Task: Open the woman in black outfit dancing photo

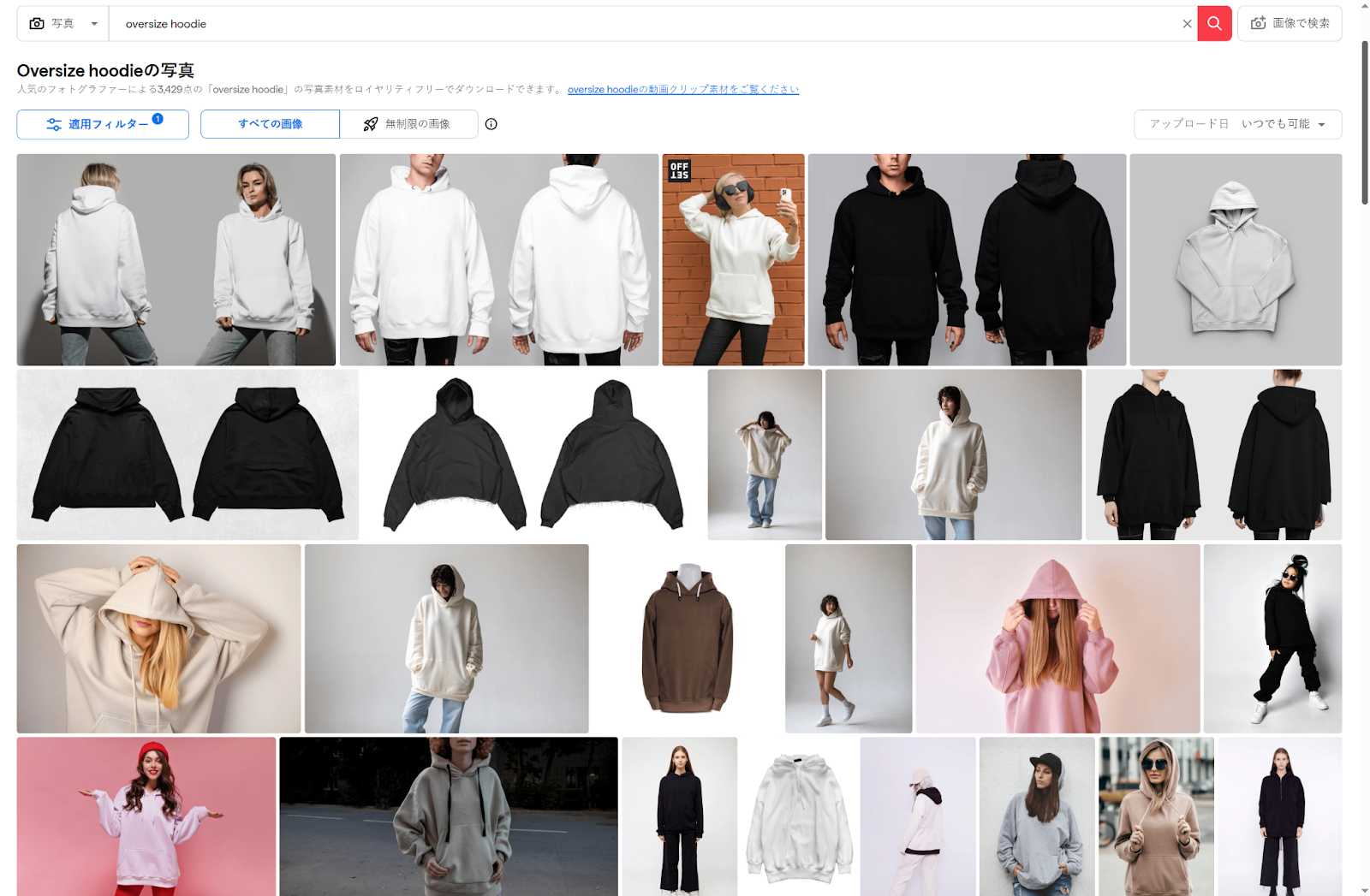Action: (1272, 638)
